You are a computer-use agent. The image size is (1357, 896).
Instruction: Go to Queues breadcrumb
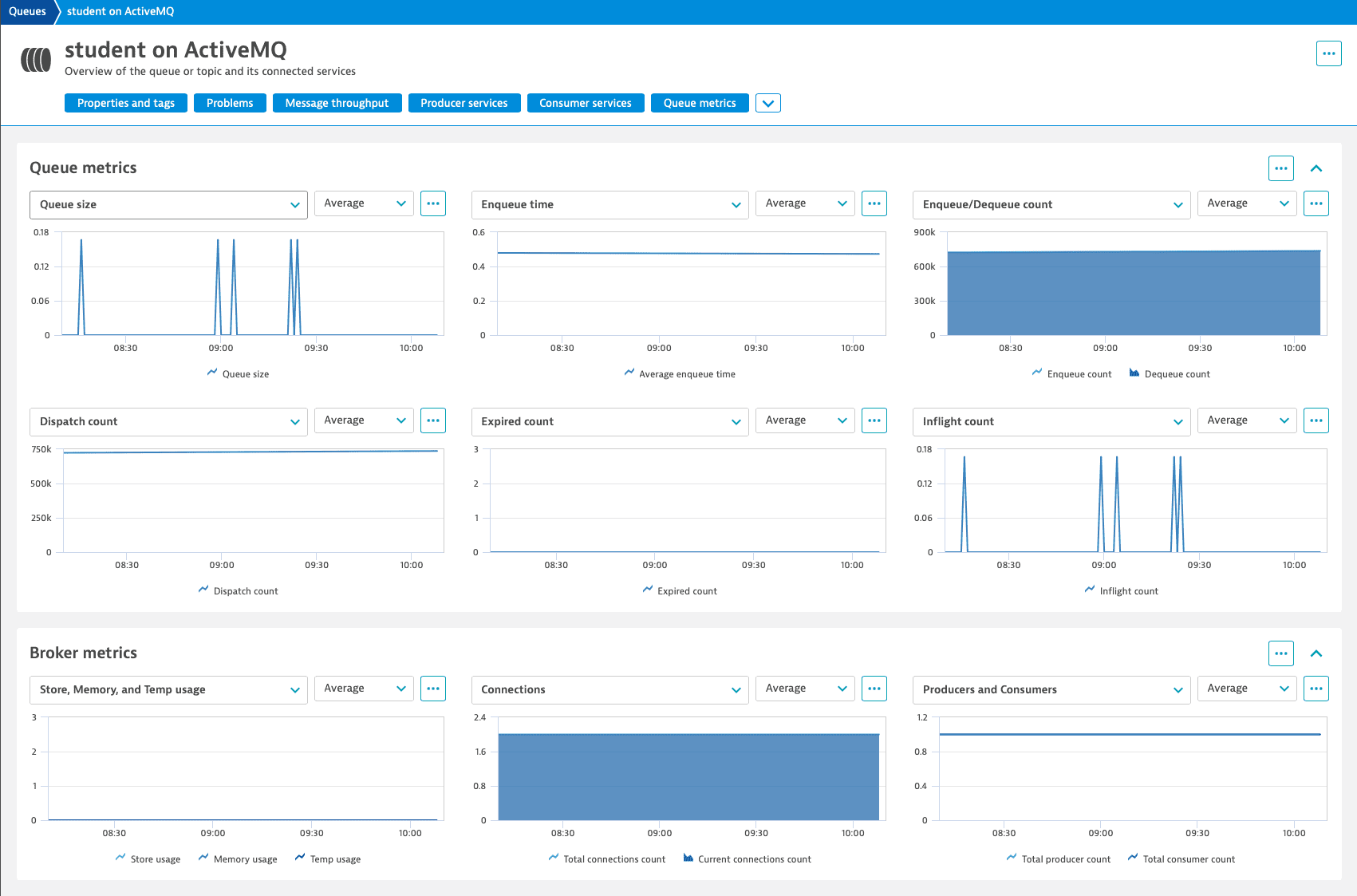click(27, 11)
